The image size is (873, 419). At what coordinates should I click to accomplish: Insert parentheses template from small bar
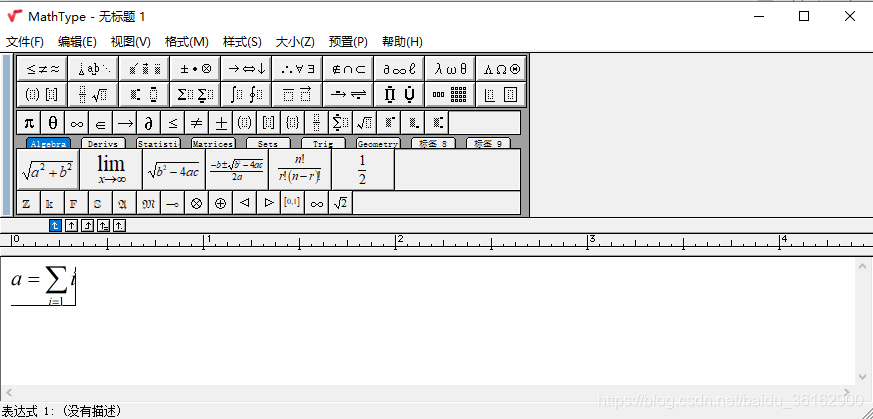244,122
